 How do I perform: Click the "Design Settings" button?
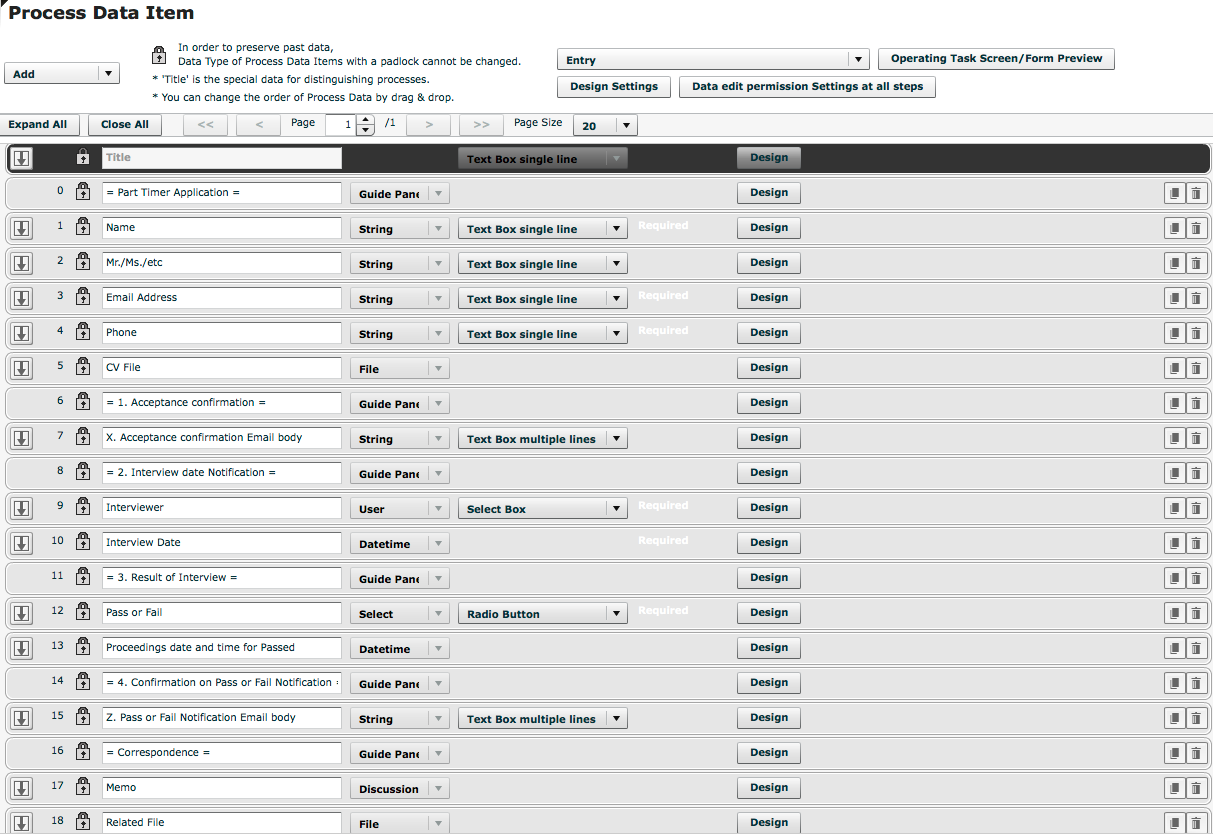613,87
